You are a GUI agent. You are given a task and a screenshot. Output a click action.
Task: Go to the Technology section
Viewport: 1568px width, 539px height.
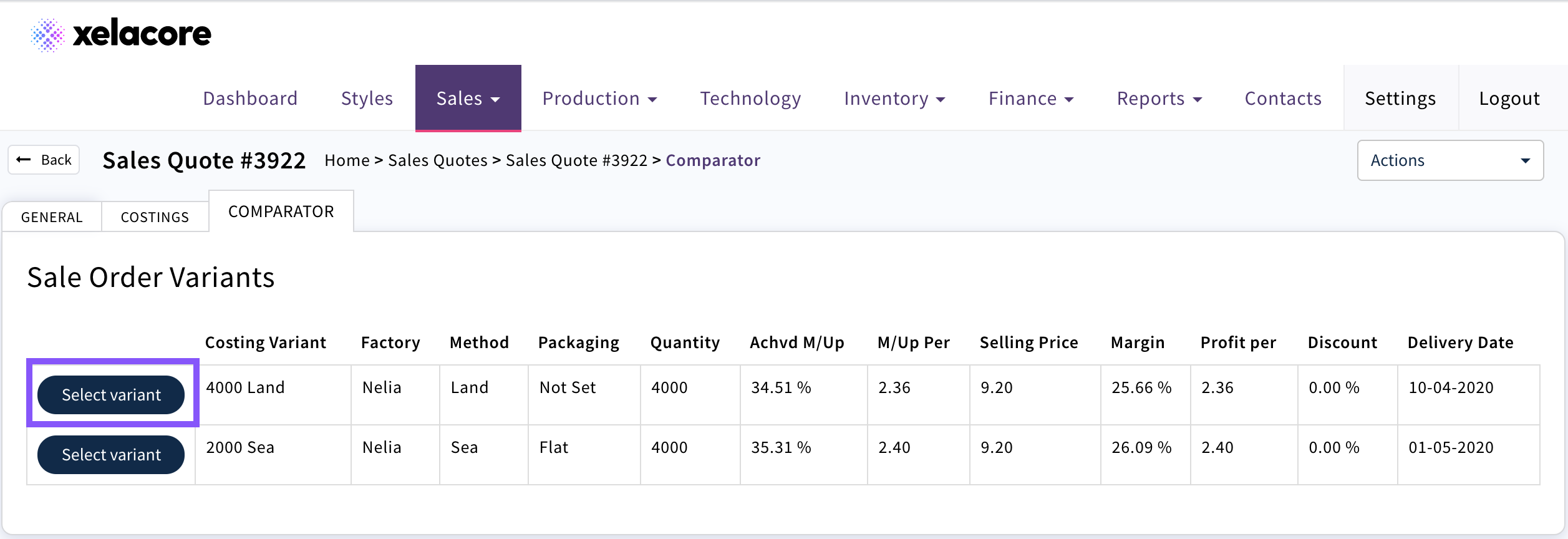pos(750,99)
